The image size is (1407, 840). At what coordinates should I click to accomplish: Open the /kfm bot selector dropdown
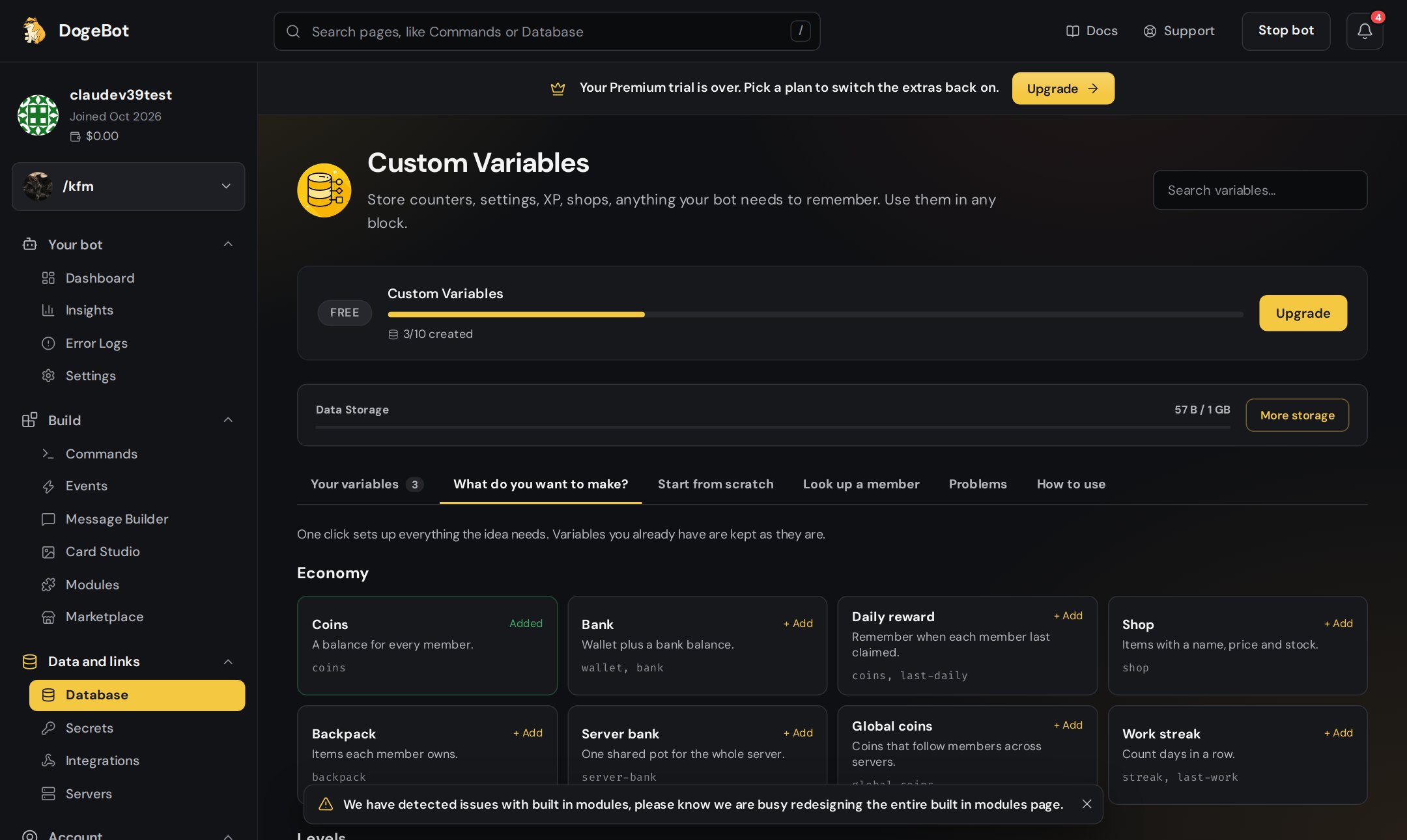tap(128, 186)
